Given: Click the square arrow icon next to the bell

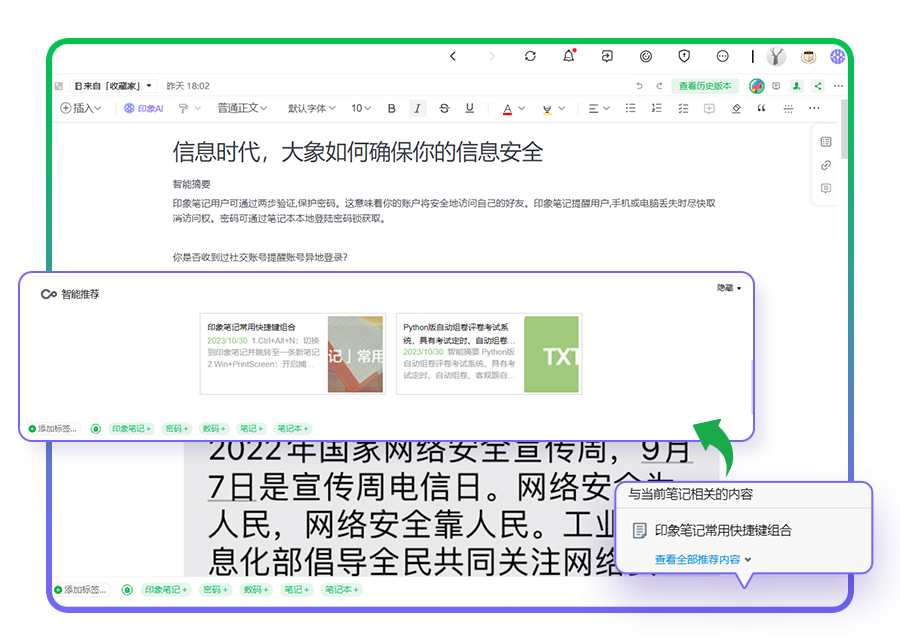Looking at the screenshot, I should 607,56.
